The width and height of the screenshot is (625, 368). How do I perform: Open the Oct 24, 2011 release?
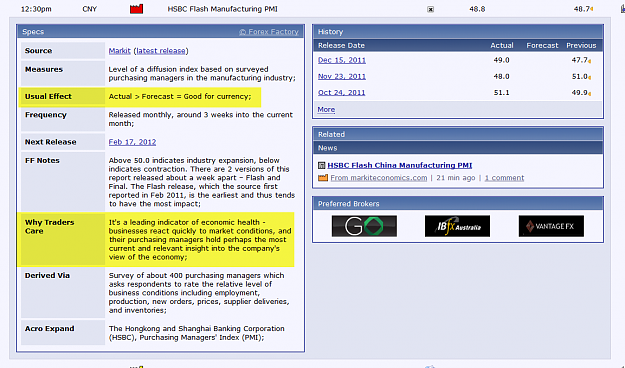coord(341,92)
